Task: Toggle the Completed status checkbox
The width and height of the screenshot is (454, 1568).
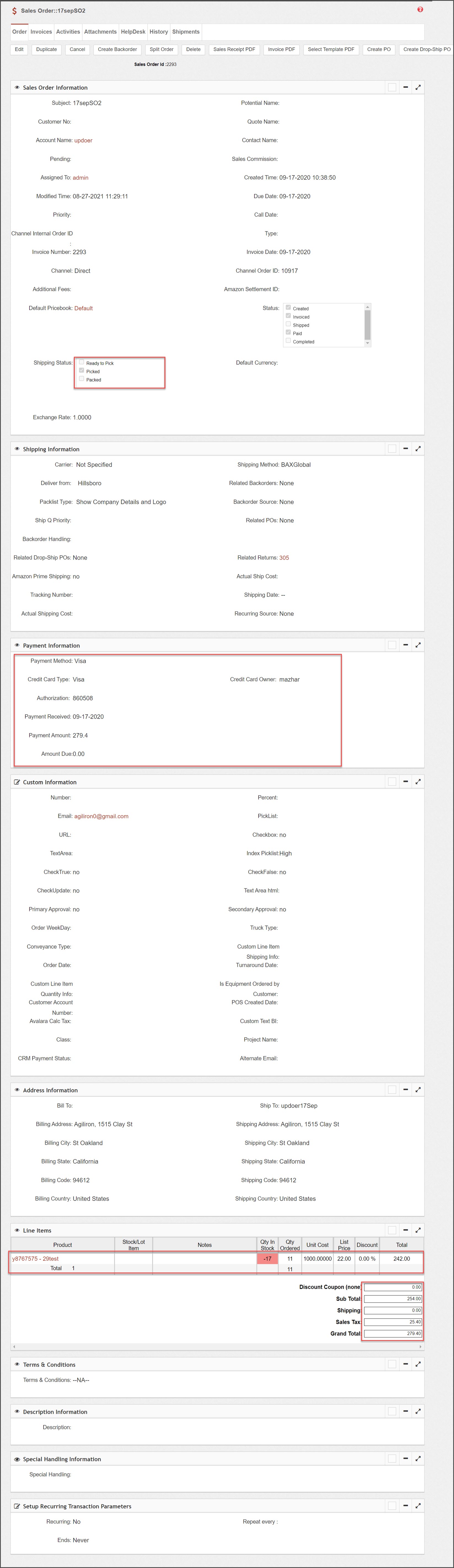Action: [288, 340]
